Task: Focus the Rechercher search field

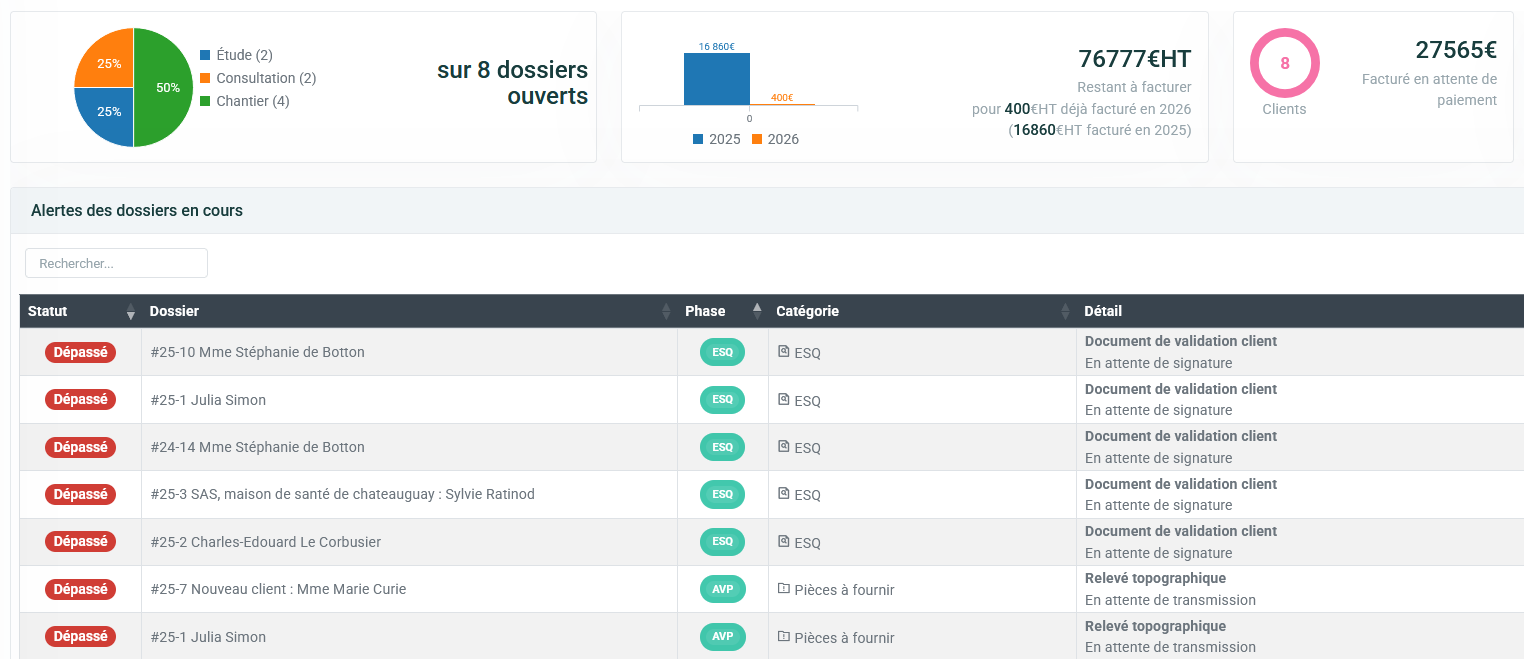Action: [116, 263]
